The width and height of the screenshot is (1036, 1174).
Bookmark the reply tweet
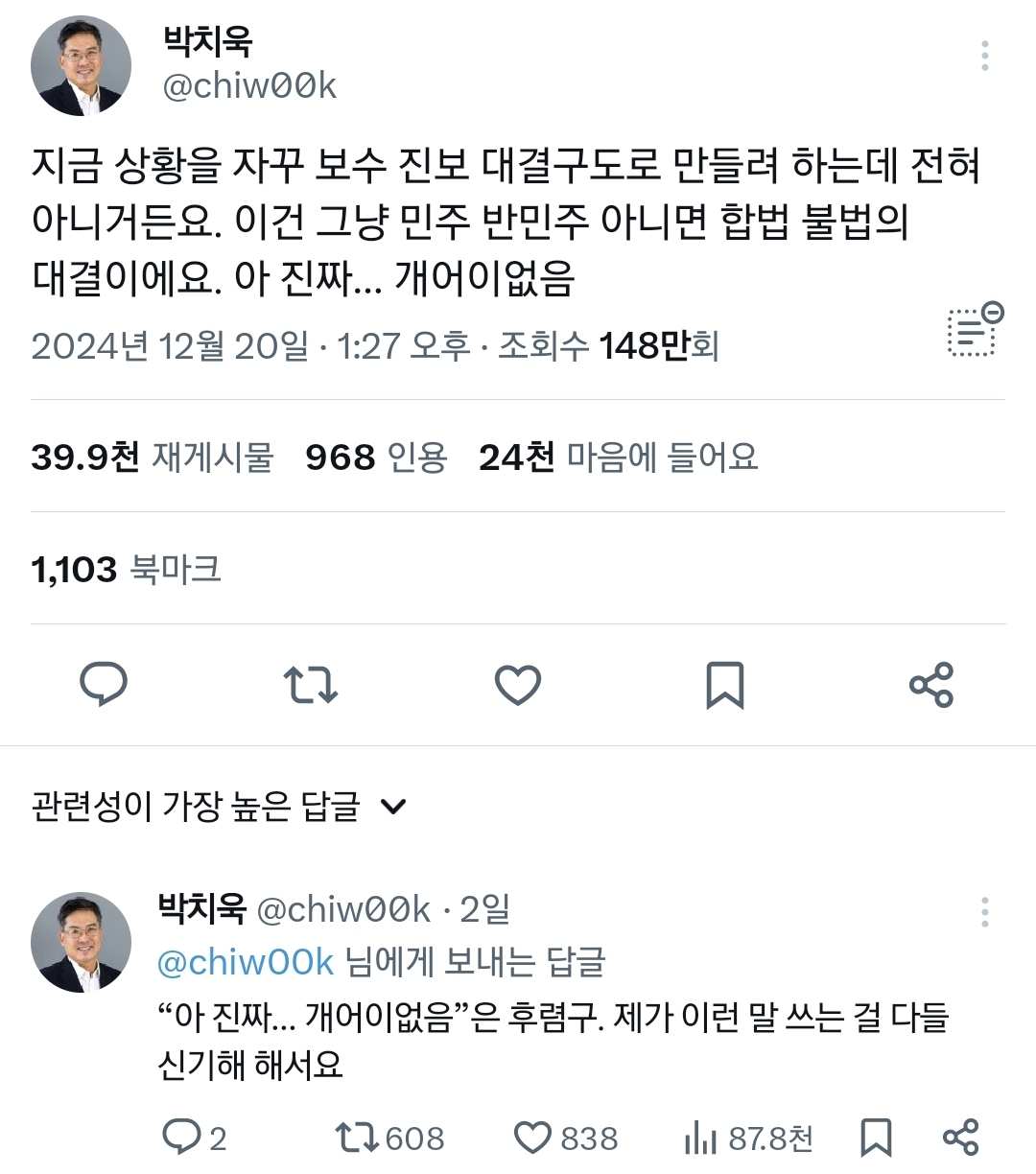876,1138
